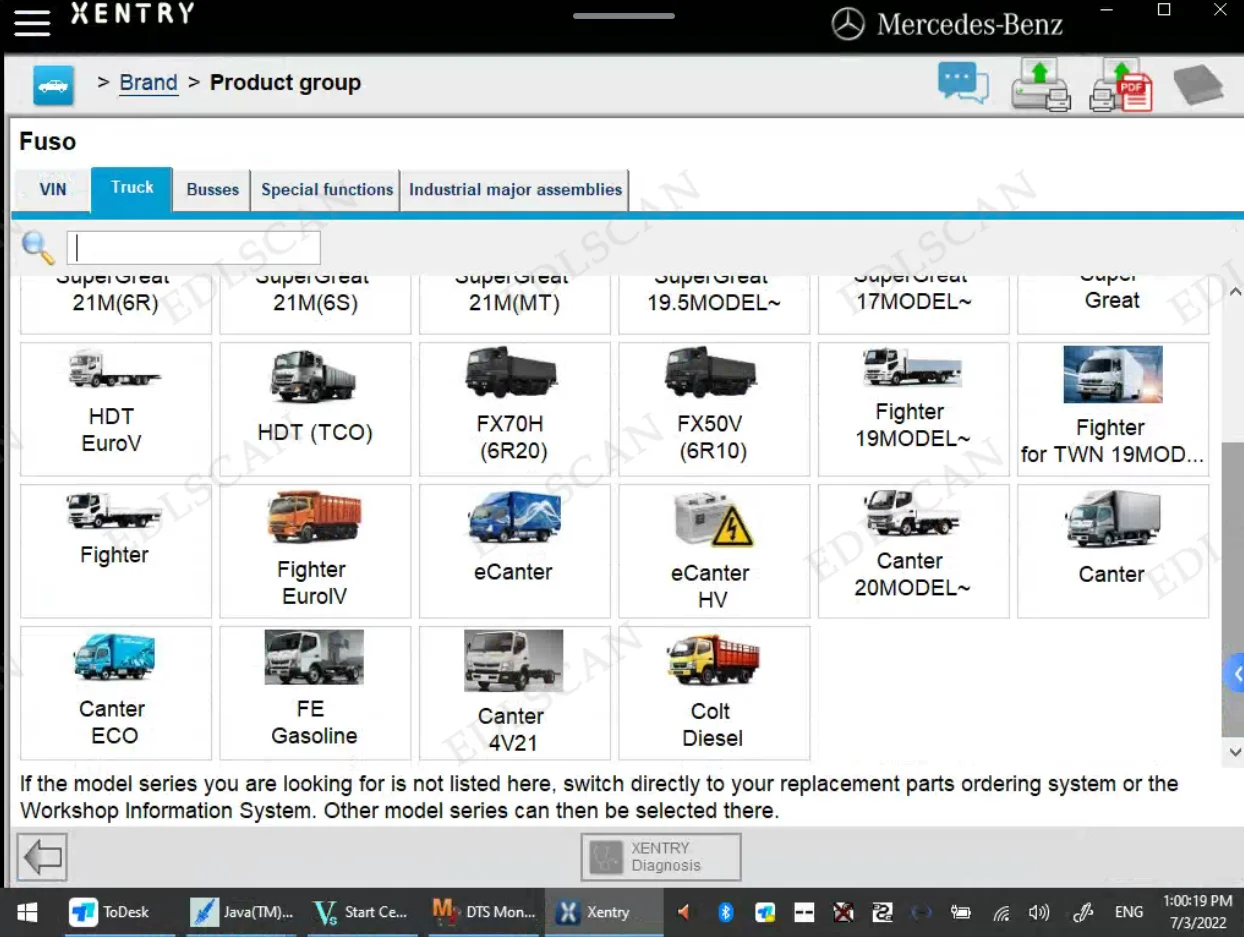Click the XENTRY Diagnosis button

pyautogui.click(x=661, y=857)
